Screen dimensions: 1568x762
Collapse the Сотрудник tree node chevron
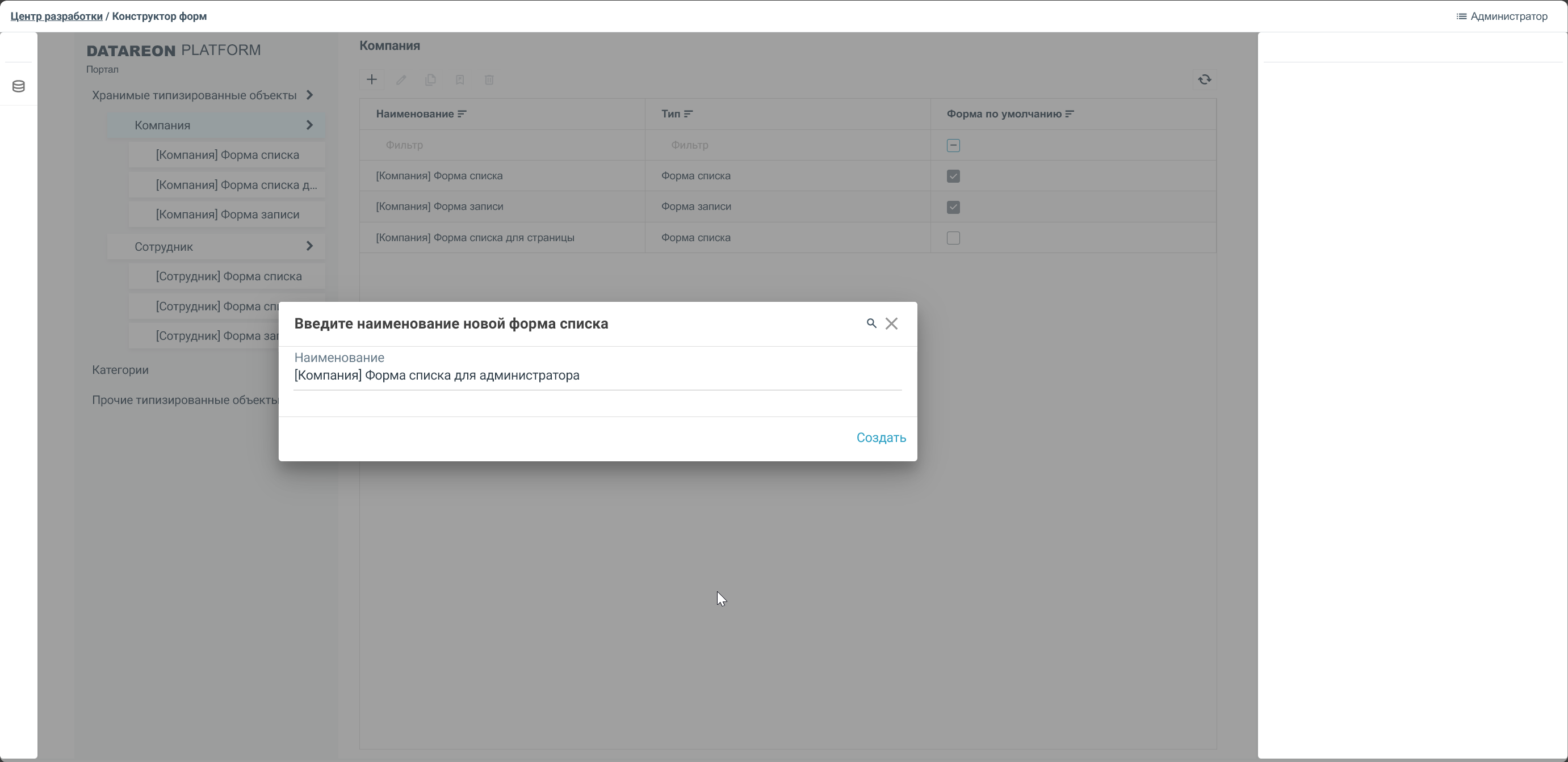(309, 246)
